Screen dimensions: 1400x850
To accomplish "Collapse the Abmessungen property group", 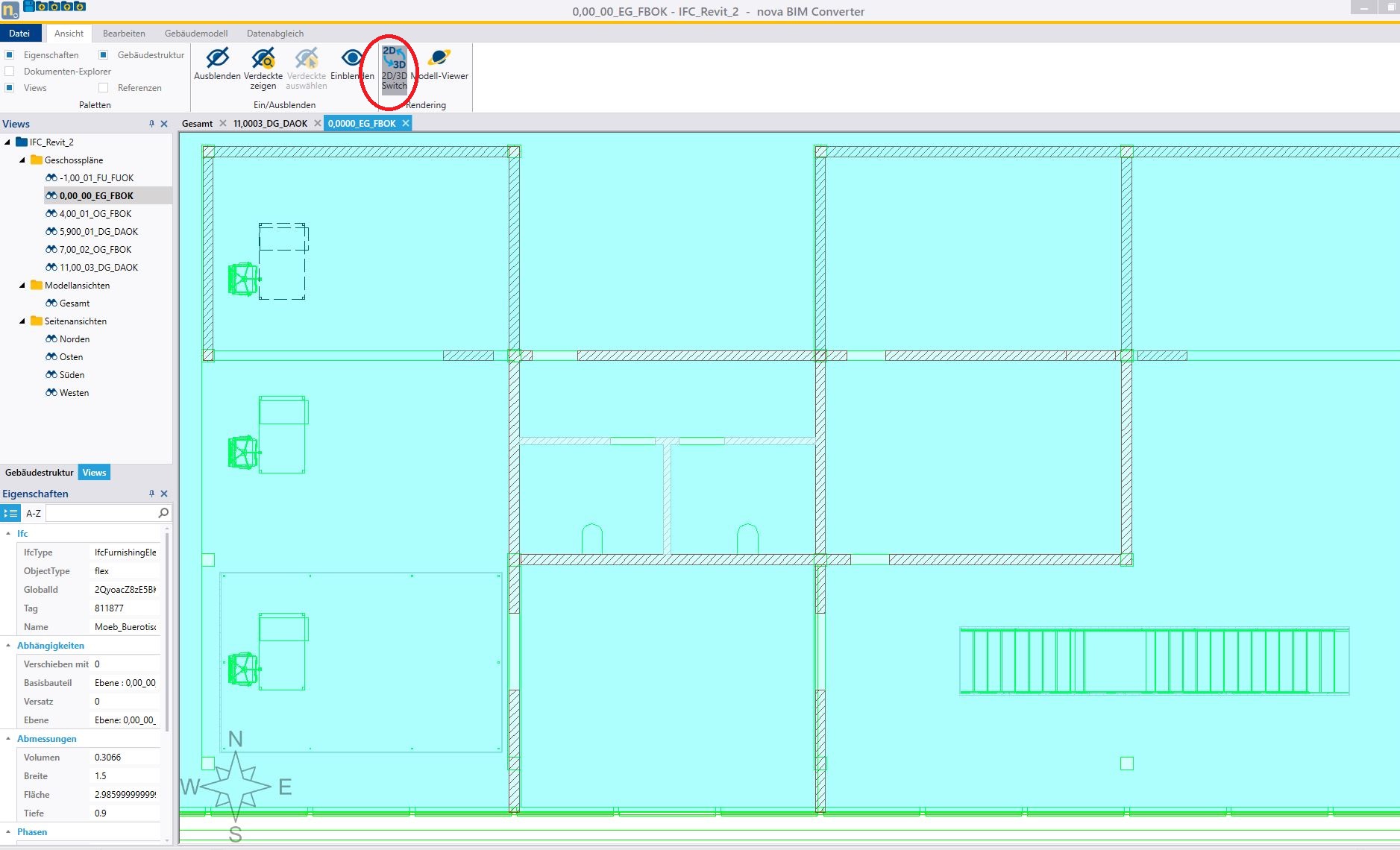I will [8, 739].
